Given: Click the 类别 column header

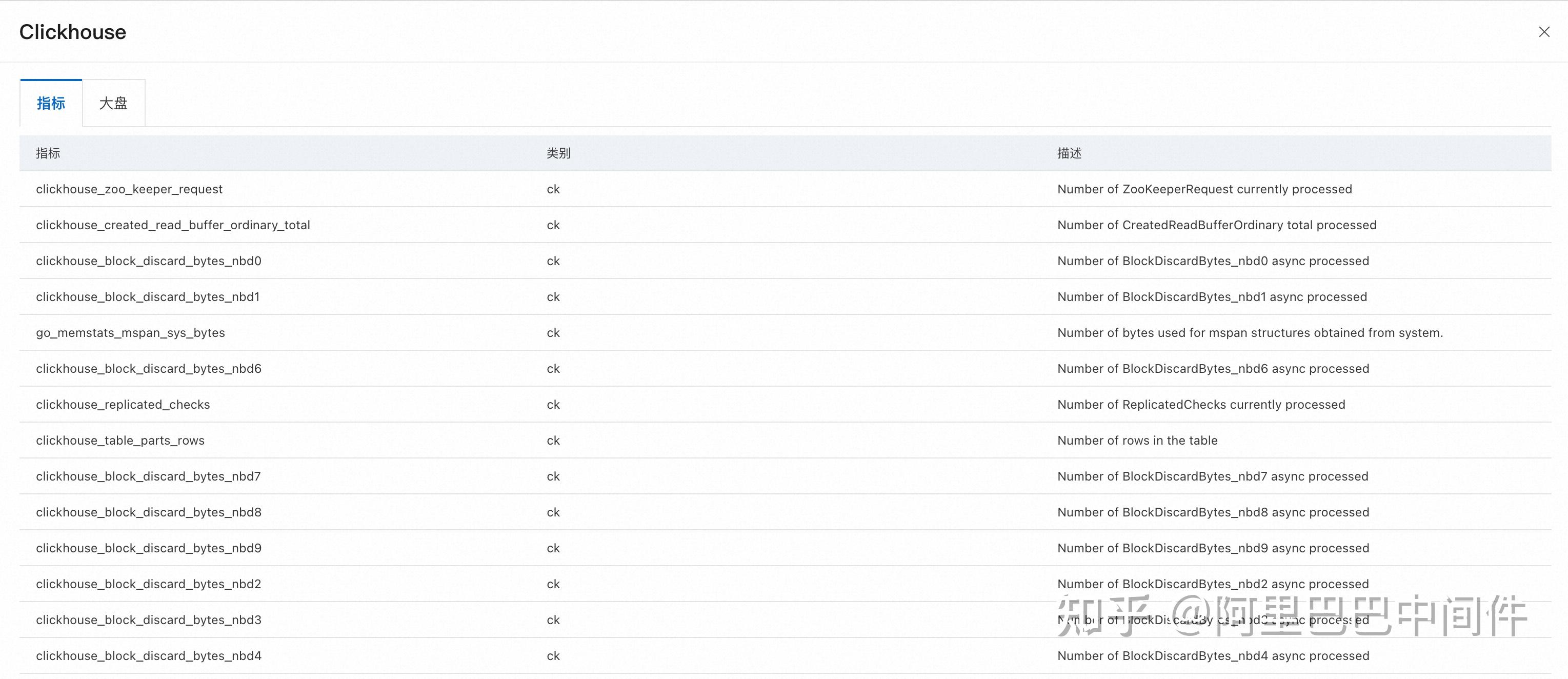Looking at the screenshot, I should [558, 153].
